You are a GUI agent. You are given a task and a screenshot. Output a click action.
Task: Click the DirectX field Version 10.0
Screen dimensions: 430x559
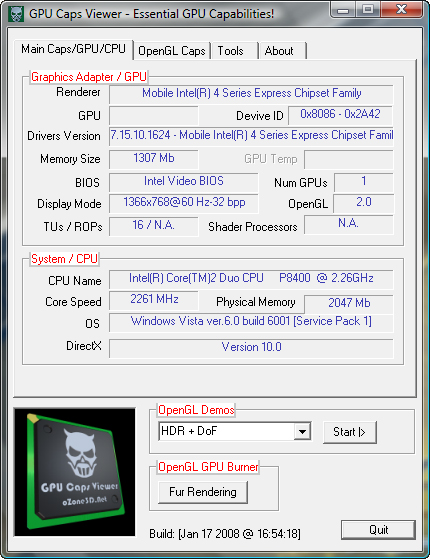point(251,348)
